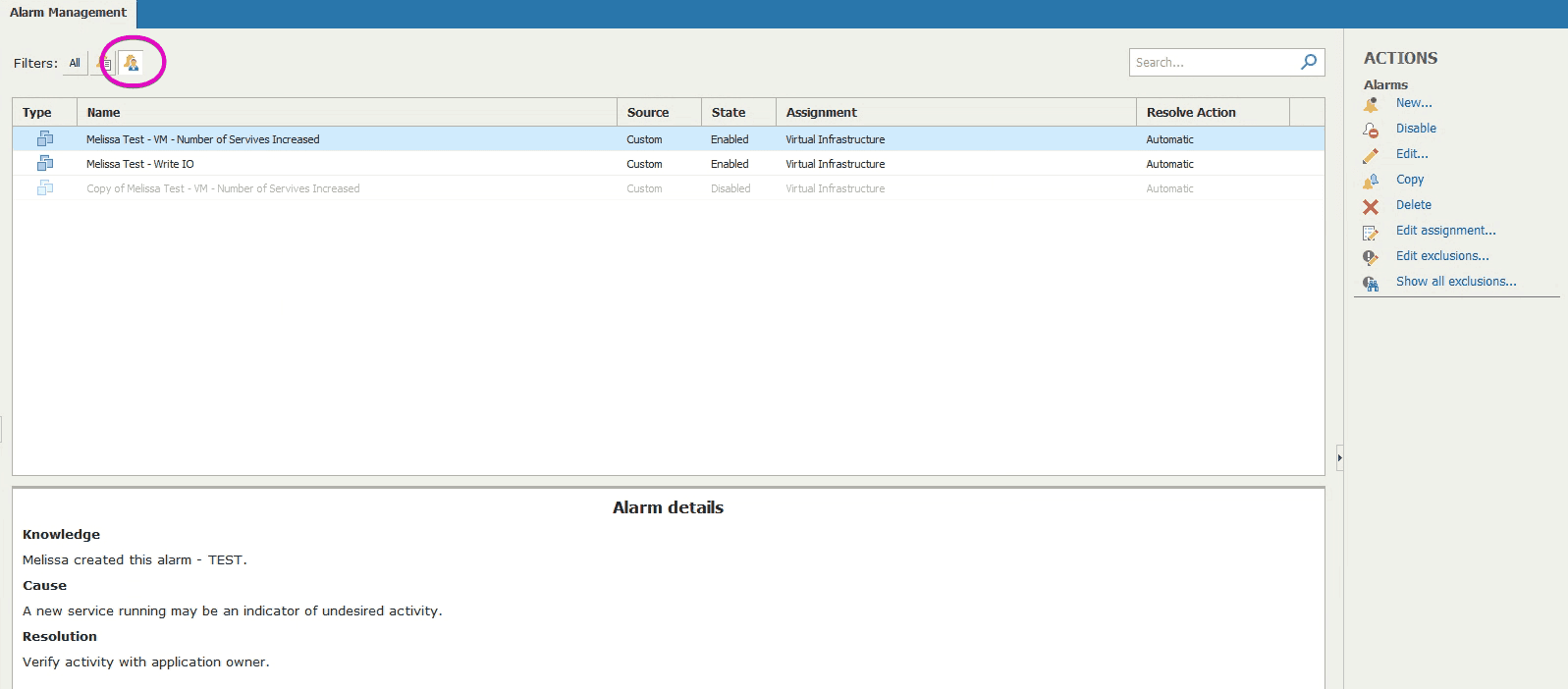Click the New alarm bell icon
The image size is (1568, 689).
click(1371, 104)
